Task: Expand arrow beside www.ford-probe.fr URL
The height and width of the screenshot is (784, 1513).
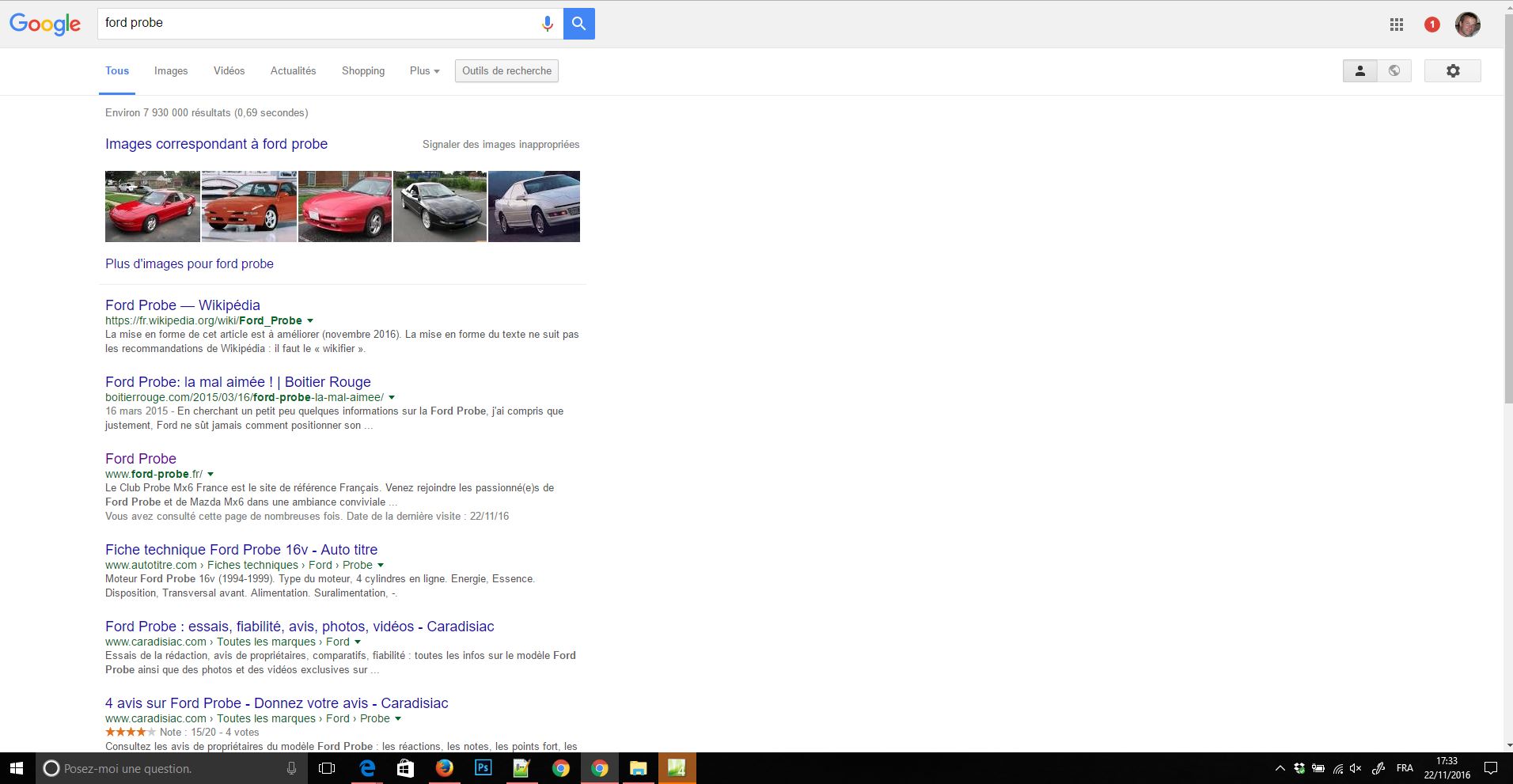Action: pyautogui.click(x=210, y=474)
